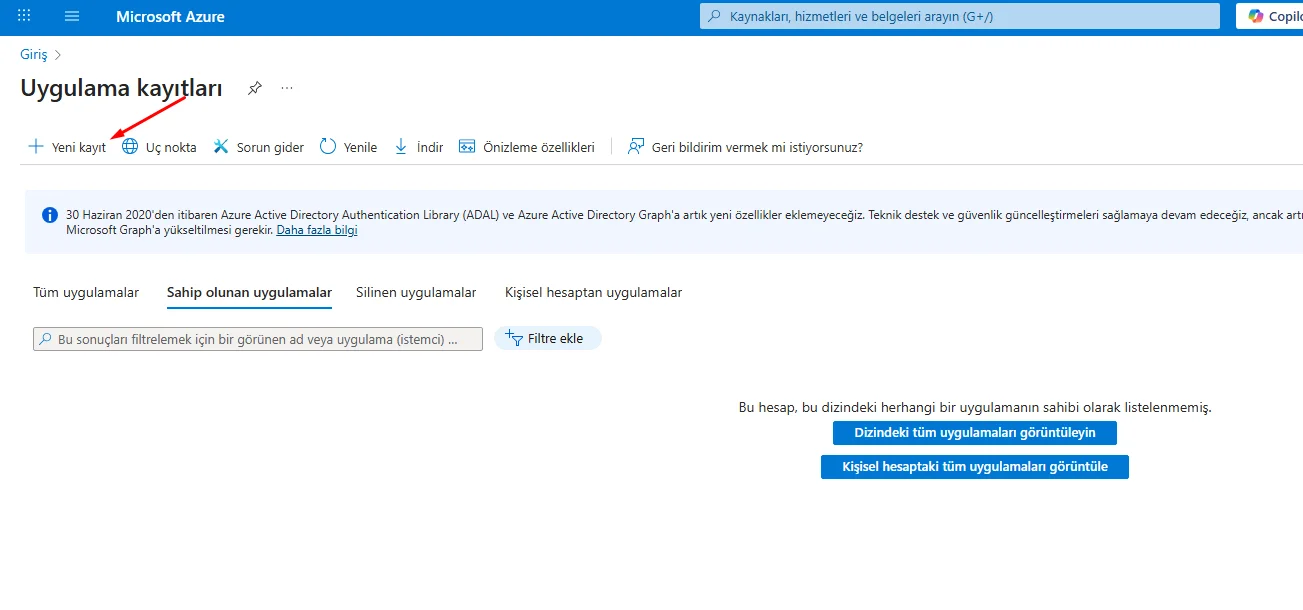
Task: Pin Uygulama kayıtları to dashboard
Action: [254, 88]
